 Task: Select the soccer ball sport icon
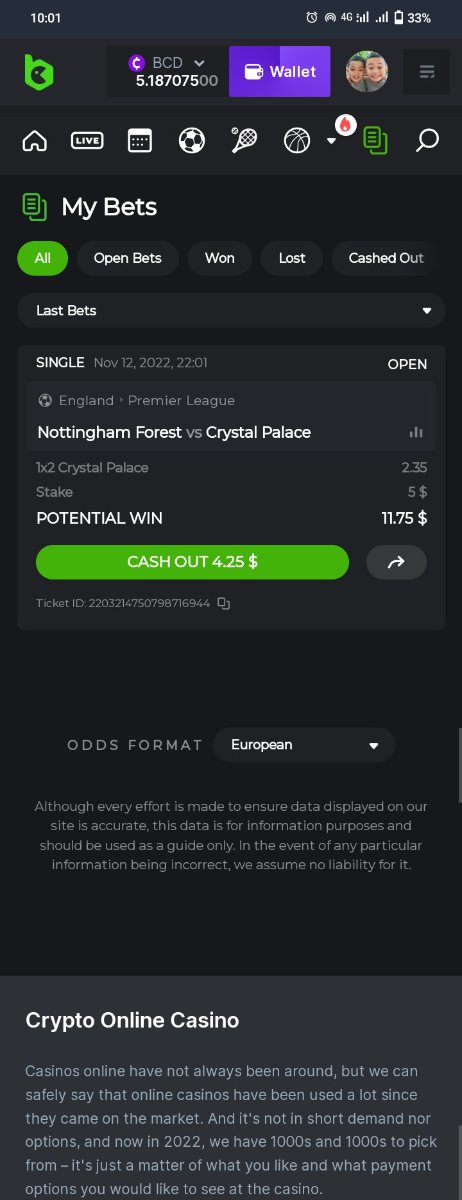[x=192, y=140]
